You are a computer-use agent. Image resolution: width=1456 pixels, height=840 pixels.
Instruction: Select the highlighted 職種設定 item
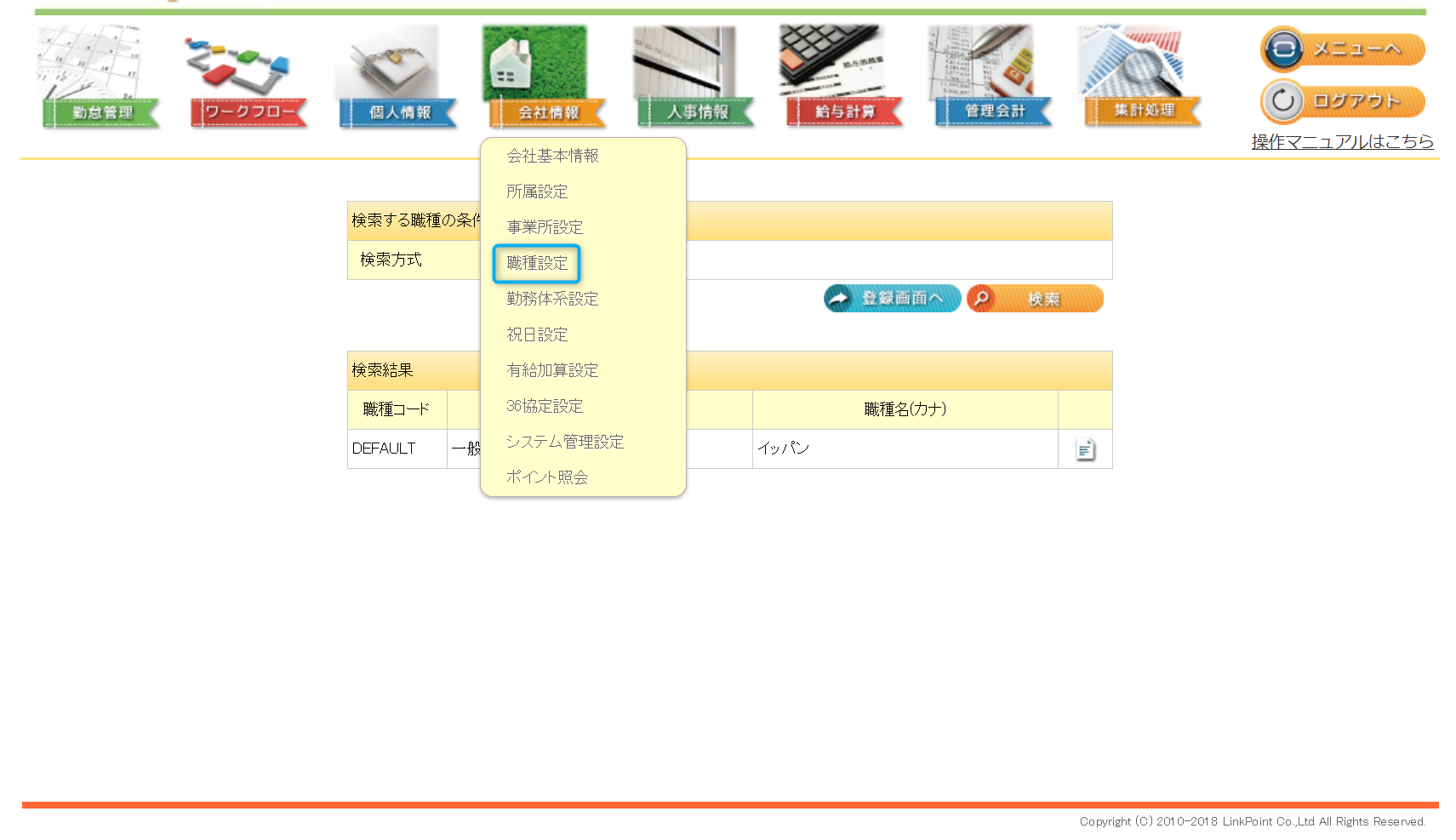pyautogui.click(x=537, y=263)
